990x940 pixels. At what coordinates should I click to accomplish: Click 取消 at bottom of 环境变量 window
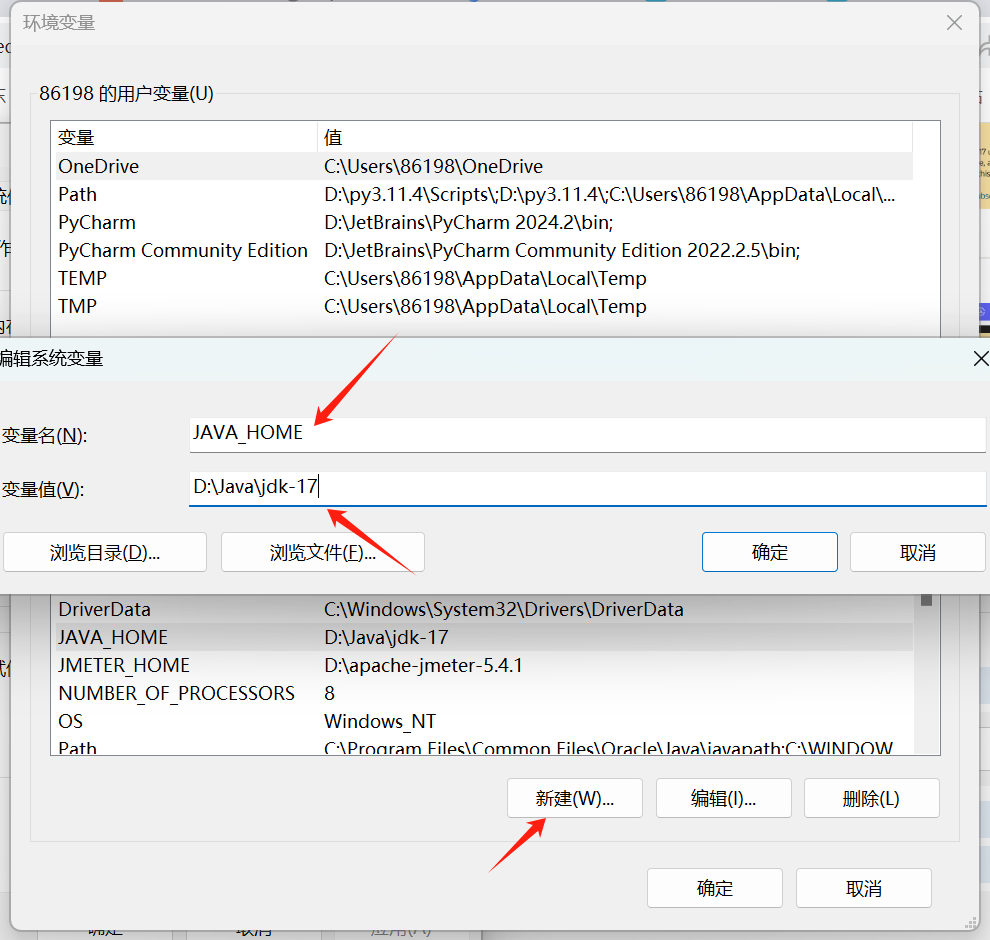pos(864,888)
